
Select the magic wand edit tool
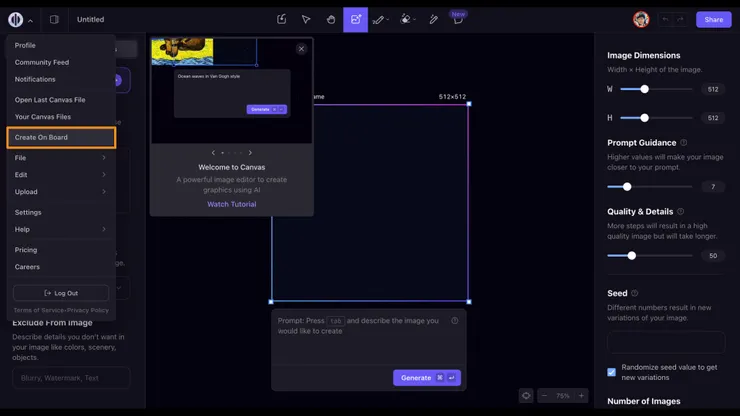[433, 19]
